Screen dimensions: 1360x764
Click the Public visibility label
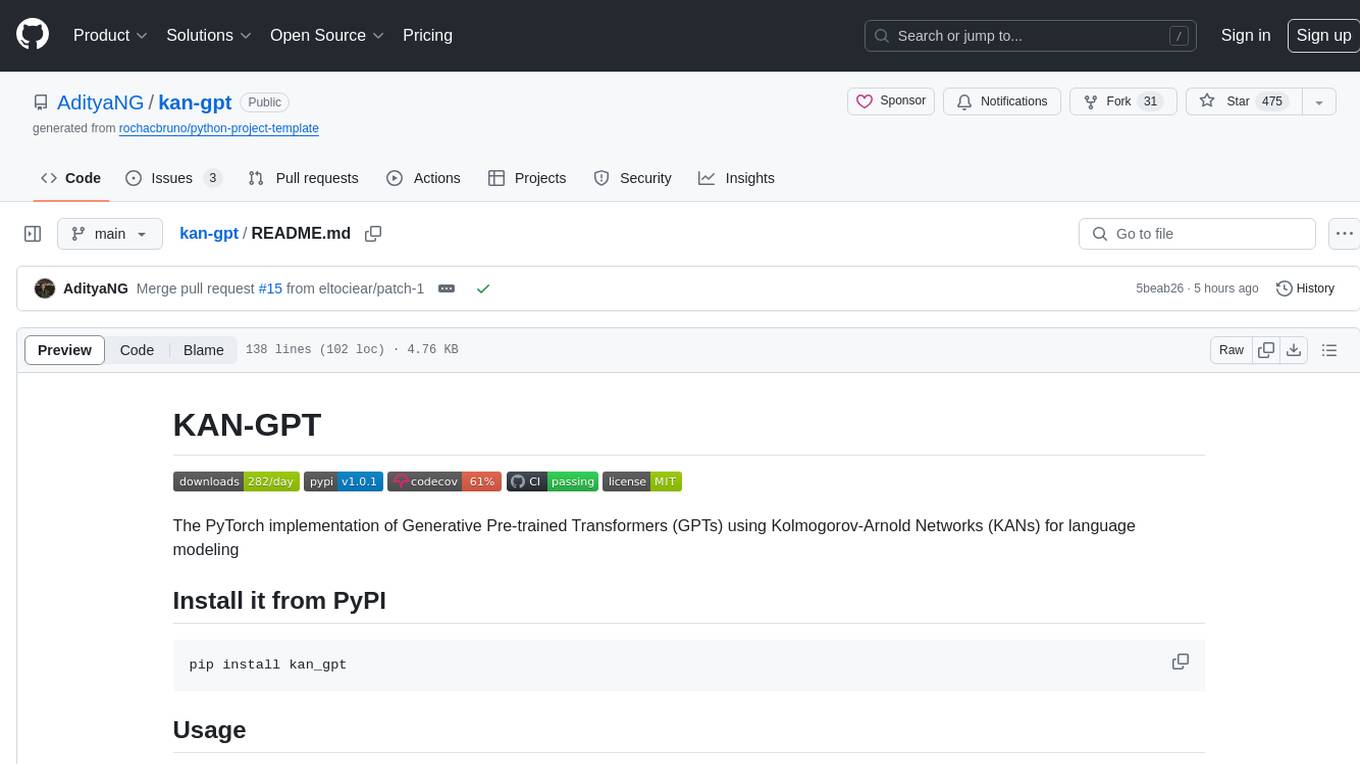(265, 102)
